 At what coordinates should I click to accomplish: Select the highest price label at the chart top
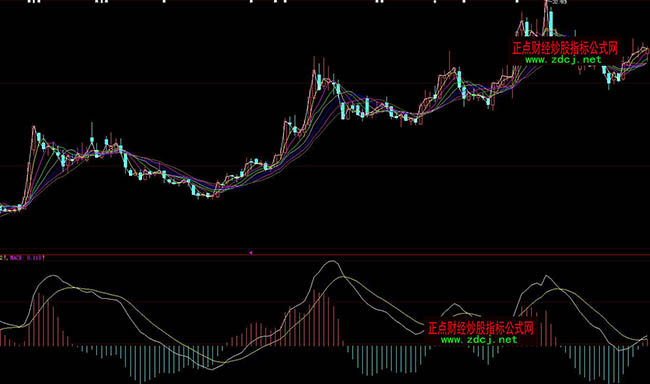[559, 2]
